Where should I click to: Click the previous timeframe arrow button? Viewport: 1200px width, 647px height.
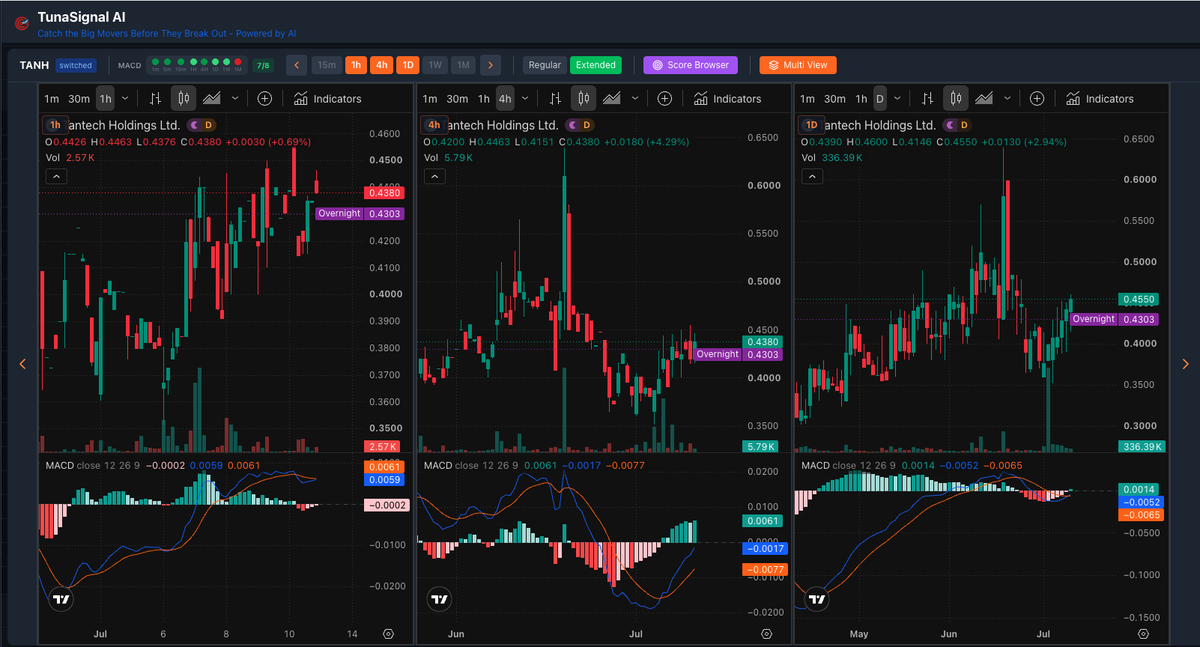[296, 65]
